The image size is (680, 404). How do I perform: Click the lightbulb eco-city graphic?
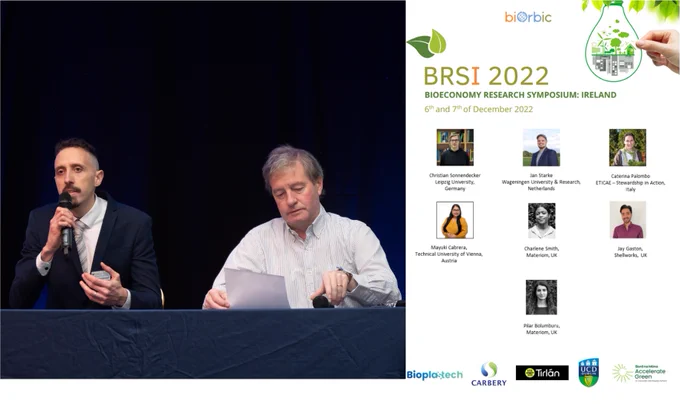point(613,44)
